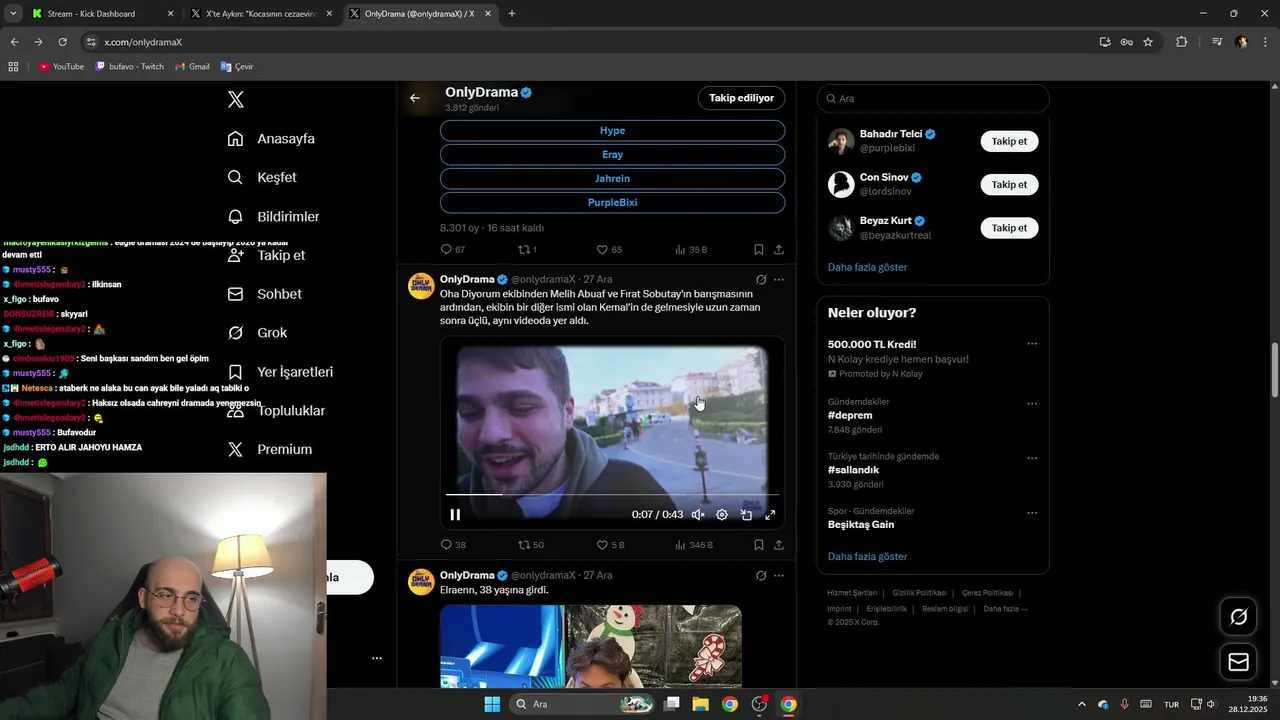Viewport: 1280px width, 720px height.
Task: Open Grok floating button
Action: [1238, 617]
